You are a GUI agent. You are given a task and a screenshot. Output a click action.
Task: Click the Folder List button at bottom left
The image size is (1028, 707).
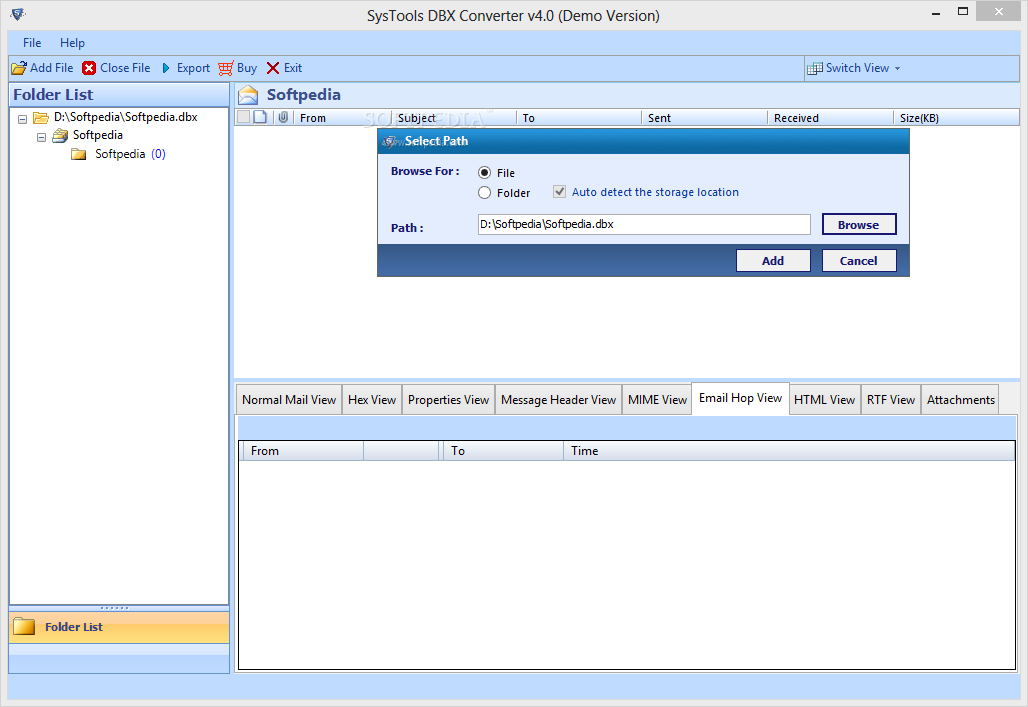coord(119,627)
